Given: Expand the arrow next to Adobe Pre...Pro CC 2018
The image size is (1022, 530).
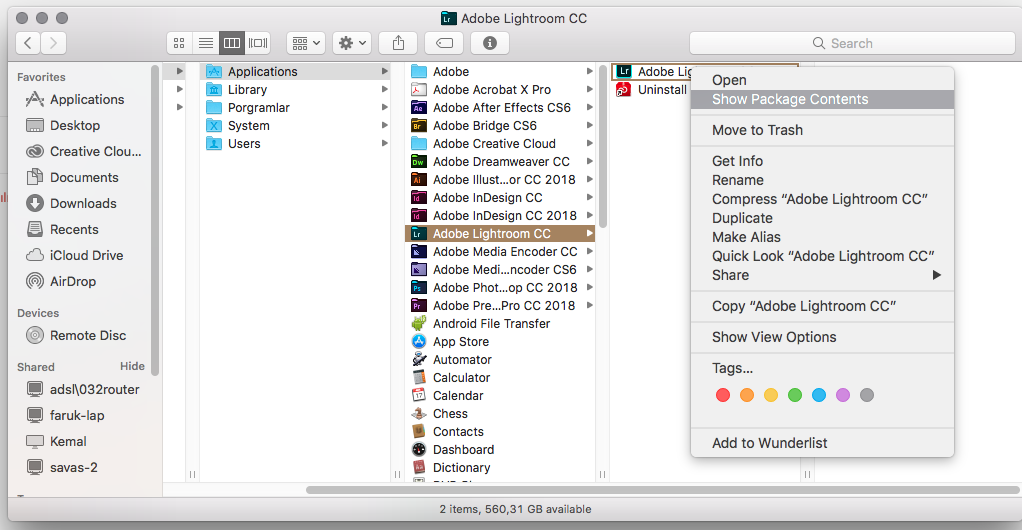Looking at the screenshot, I should coord(589,306).
